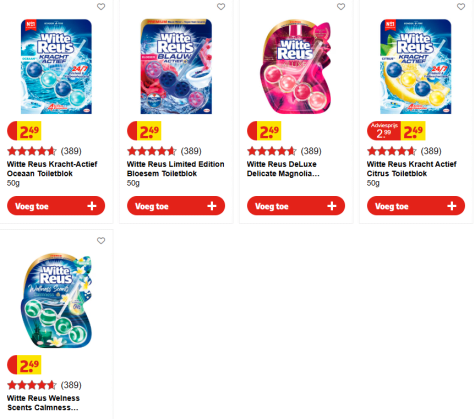View Oceaan Toiletblok product image

click(x=56, y=66)
